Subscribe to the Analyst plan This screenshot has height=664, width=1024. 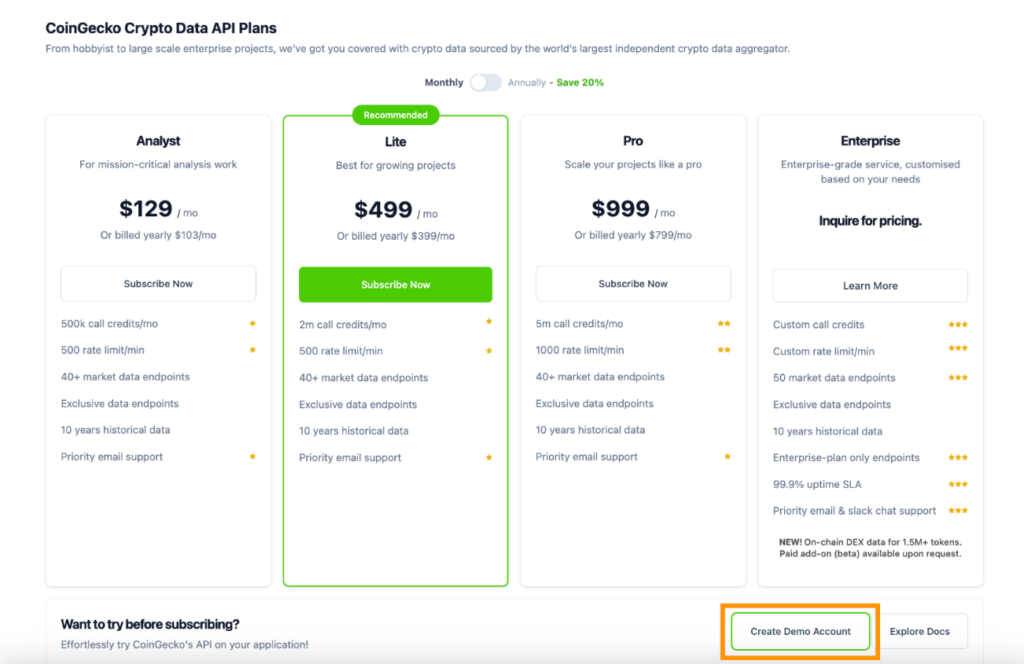click(158, 284)
